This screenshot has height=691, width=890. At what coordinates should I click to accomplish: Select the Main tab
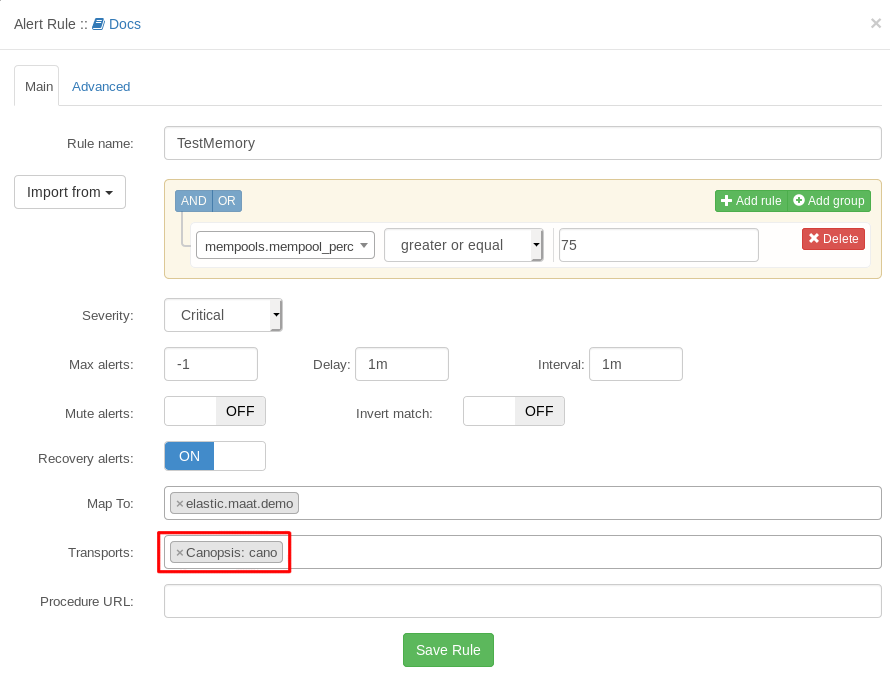[38, 87]
